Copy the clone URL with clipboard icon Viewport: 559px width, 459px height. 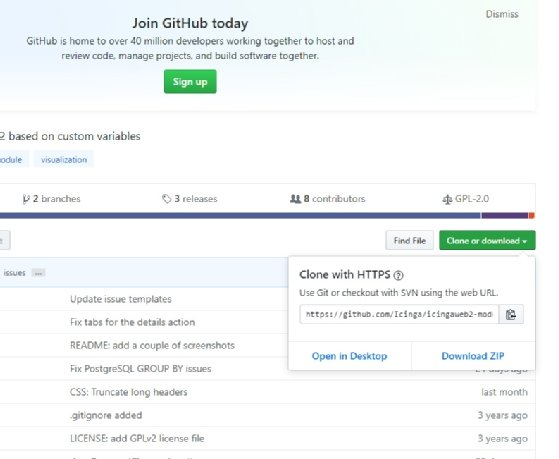(511, 314)
